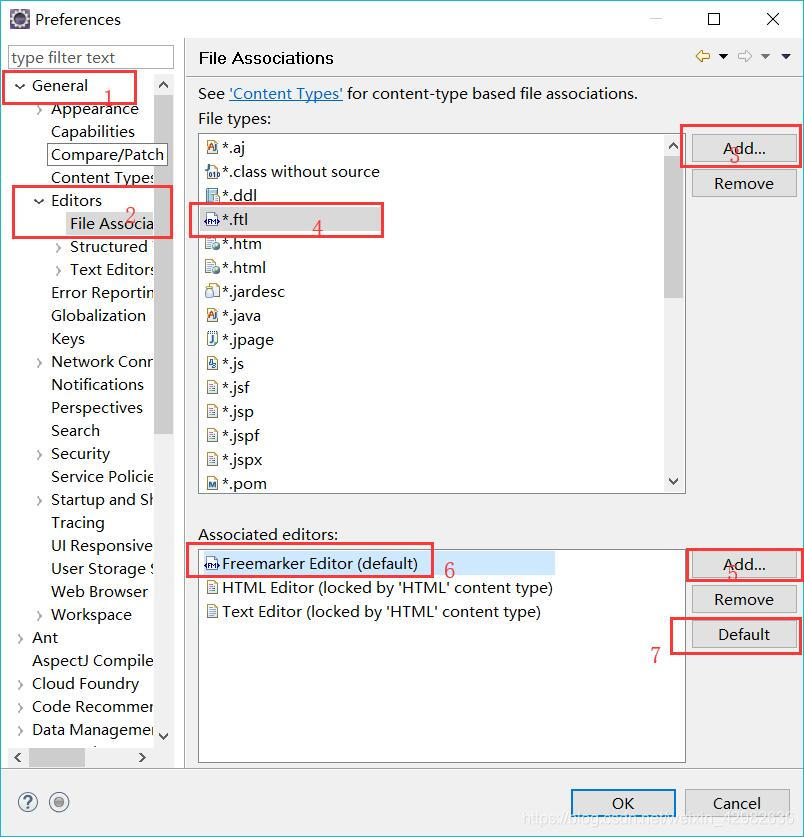
Task: Click Add next to File types list
Action: click(744, 148)
